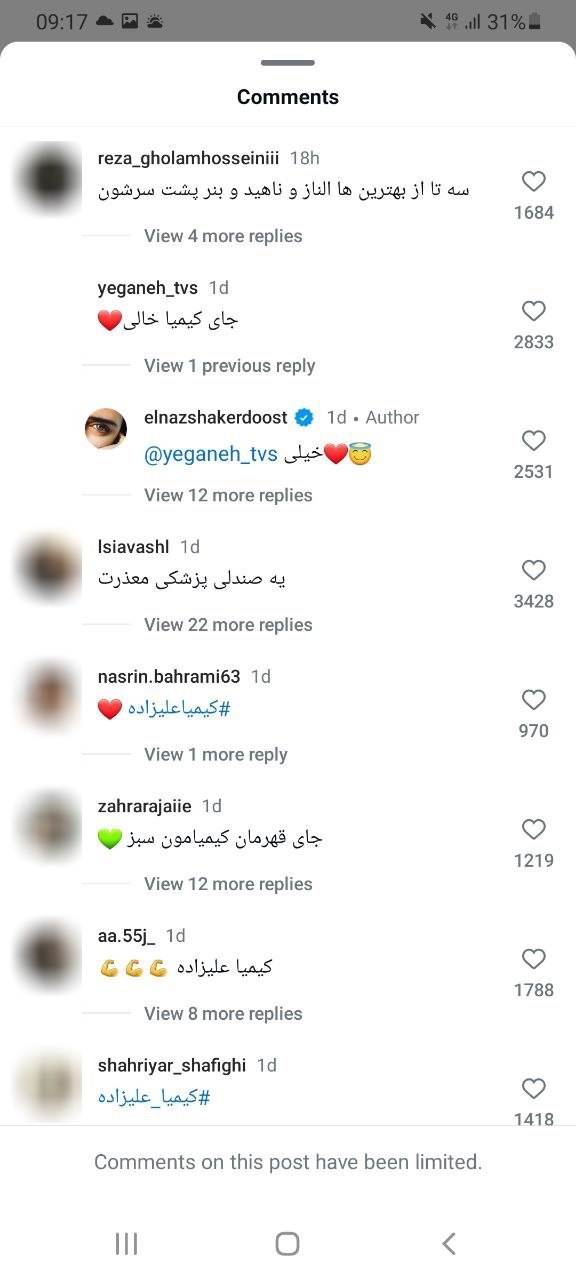Like yeganeh_tvs's comment with 2833 likes
Viewport: 576px width, 1280px height.
[533, 311]
